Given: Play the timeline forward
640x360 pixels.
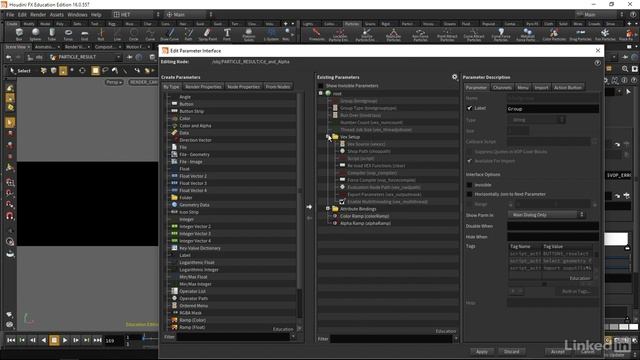Looking at the screenshot, I should (65, 340).
